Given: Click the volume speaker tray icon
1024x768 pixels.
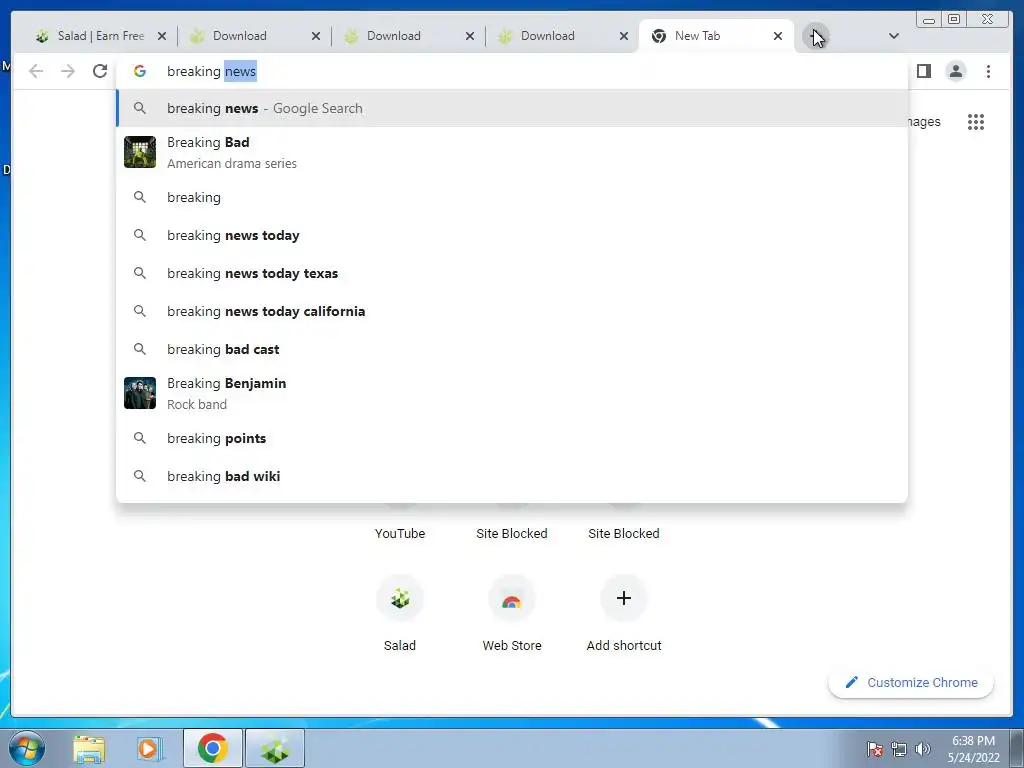Looking at the screenshot, I should point(923,749).
